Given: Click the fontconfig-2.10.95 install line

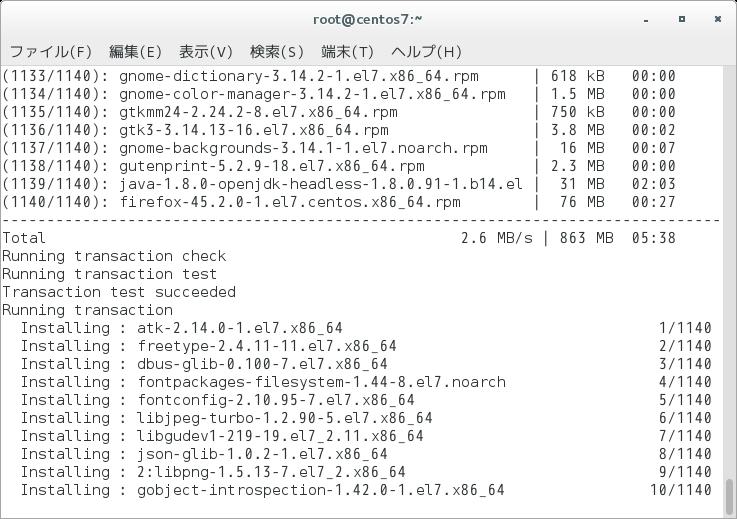Looking at the screenshot, I should pyautogui.click(x=366, y=400).
